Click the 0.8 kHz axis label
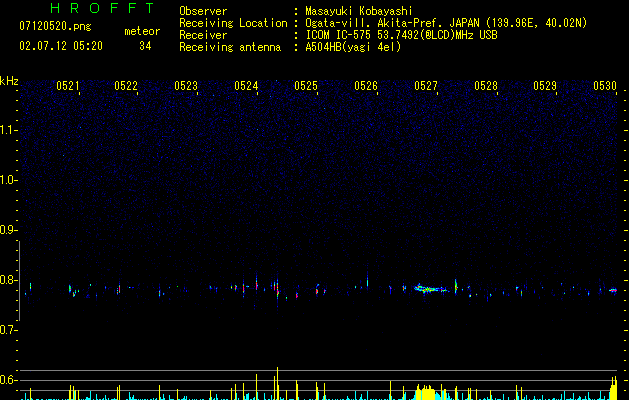This screenshot has width=629, height=400. (x=8, y=280)
